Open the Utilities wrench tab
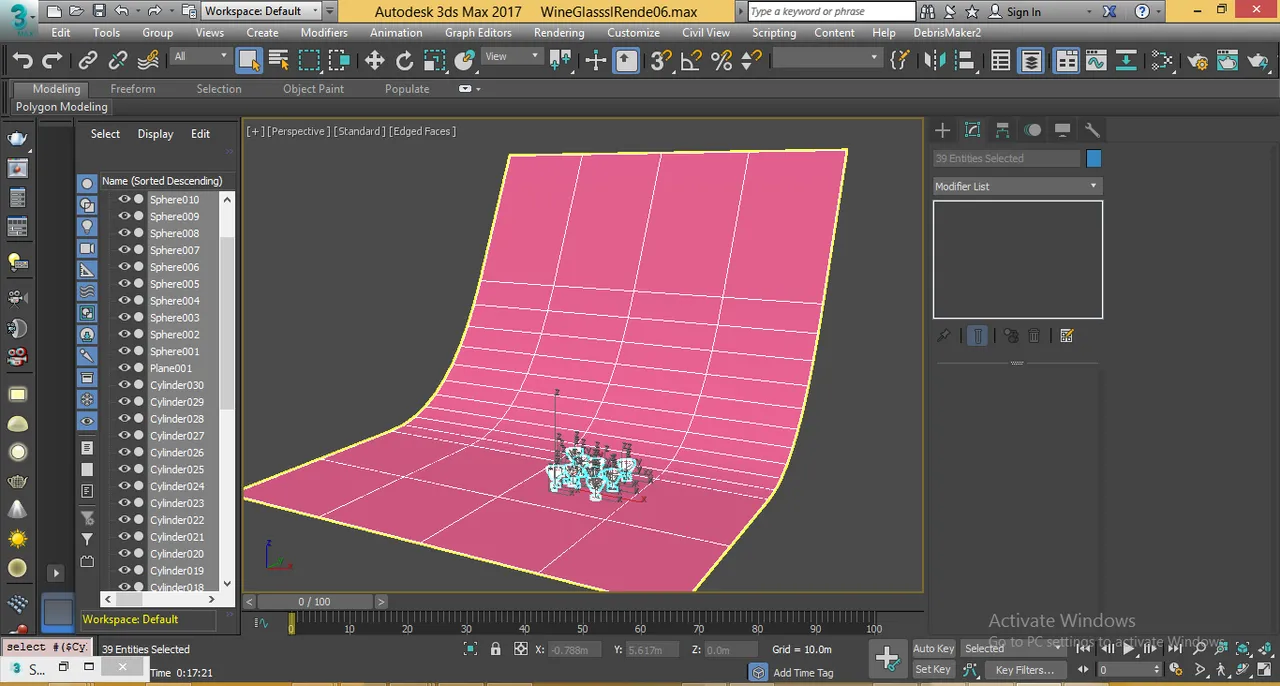1280x686 pixels. [1092, 130]
